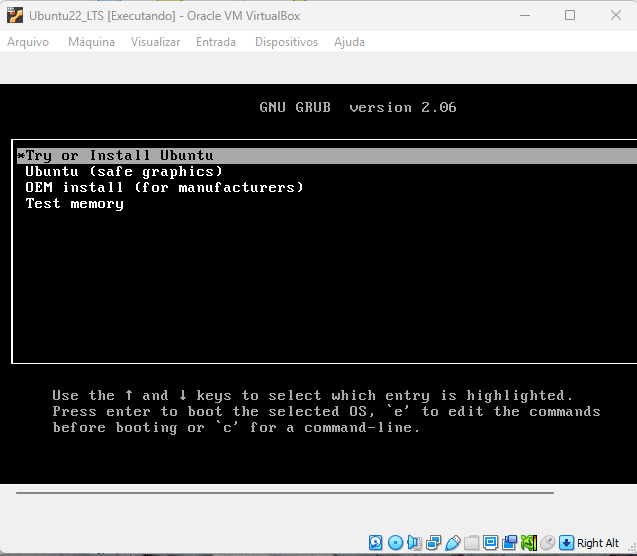Viewport: 637px width, 556px height.
Task: Toggle the mouse integration indicator
Action: 547,543
